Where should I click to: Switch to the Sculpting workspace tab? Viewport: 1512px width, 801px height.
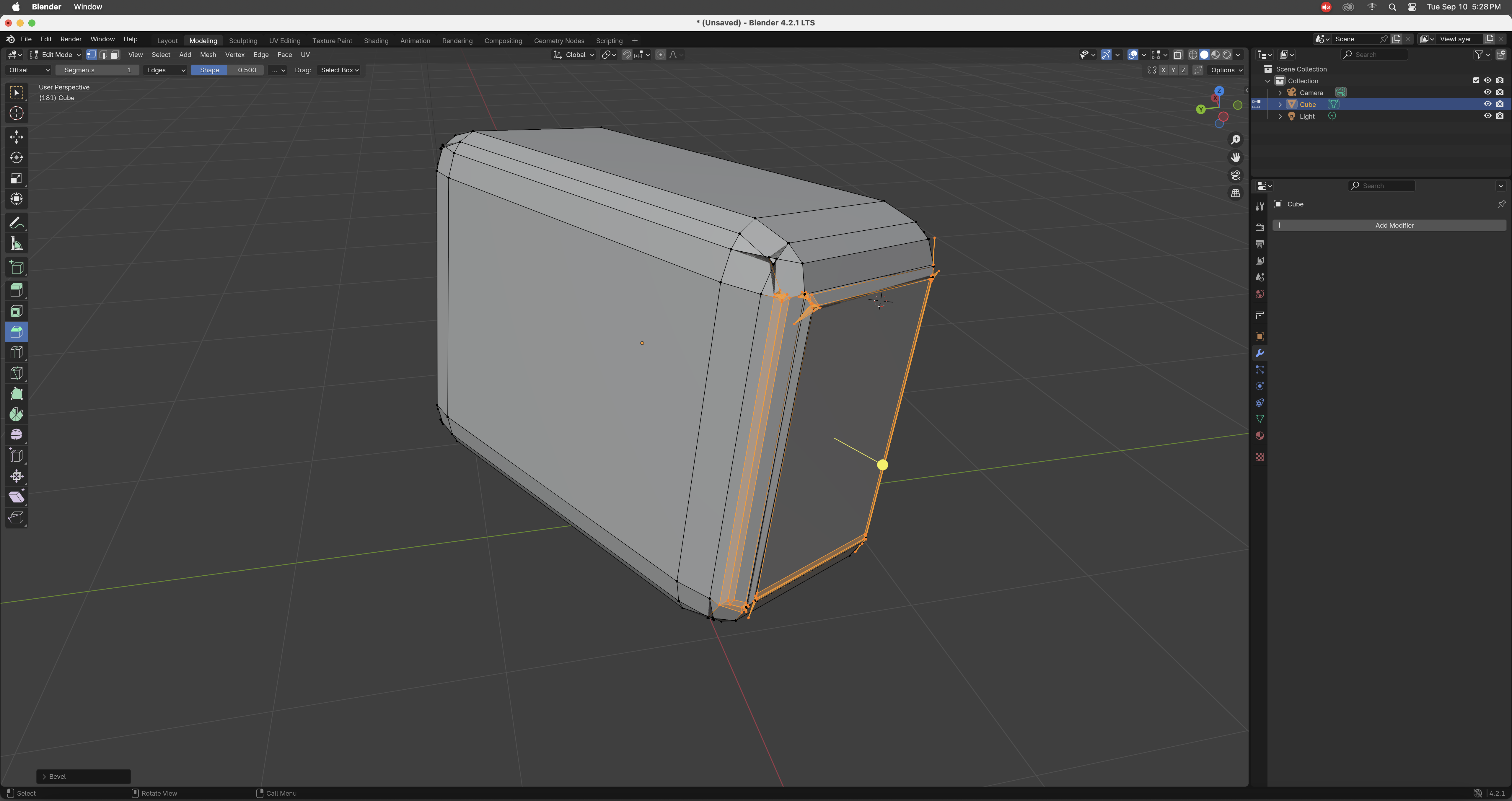(243, 40)
